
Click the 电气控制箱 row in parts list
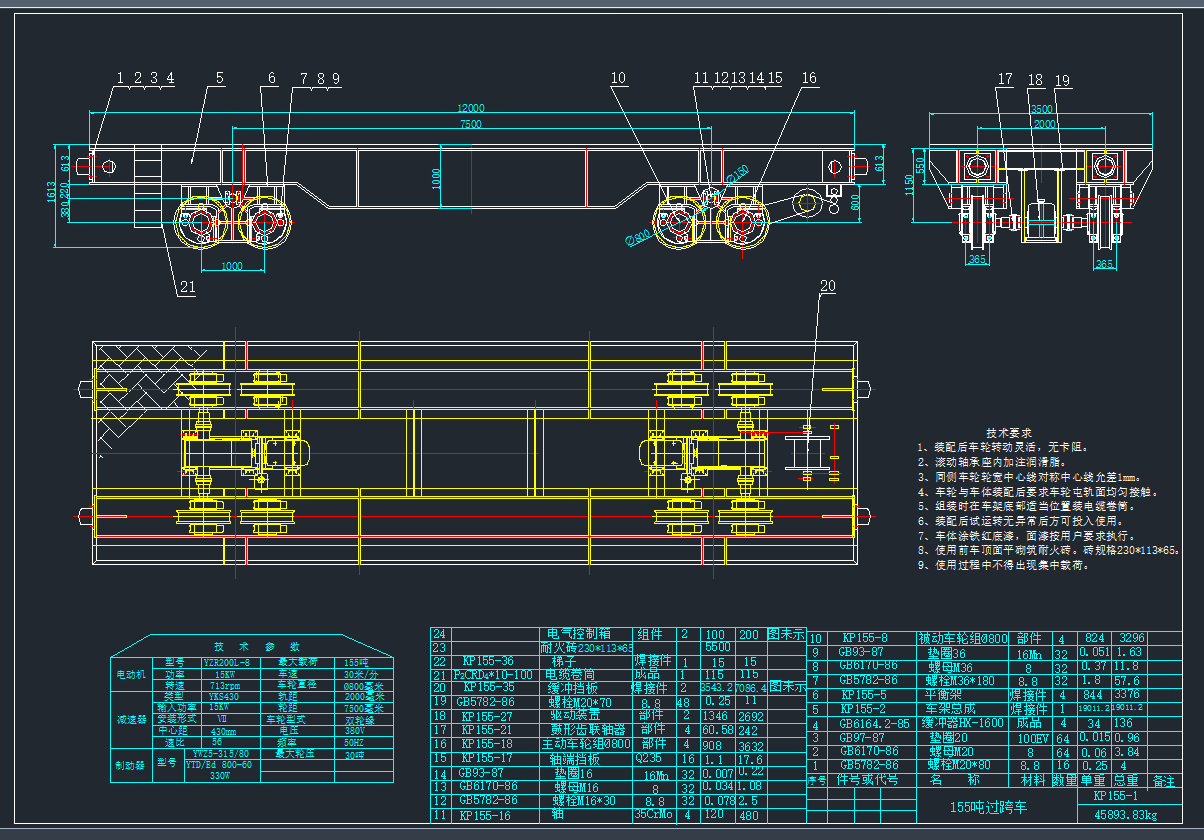point(586,634)
